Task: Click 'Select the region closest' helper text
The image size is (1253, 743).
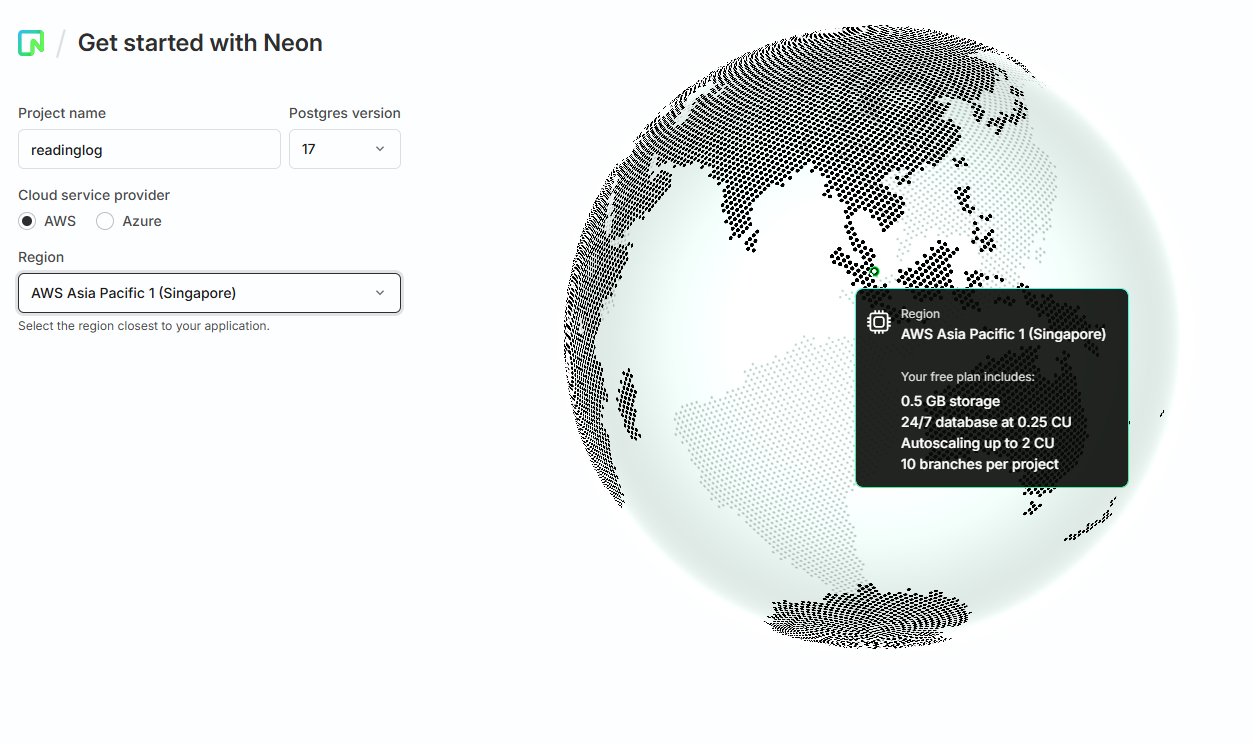Action: tap(144, 326)
